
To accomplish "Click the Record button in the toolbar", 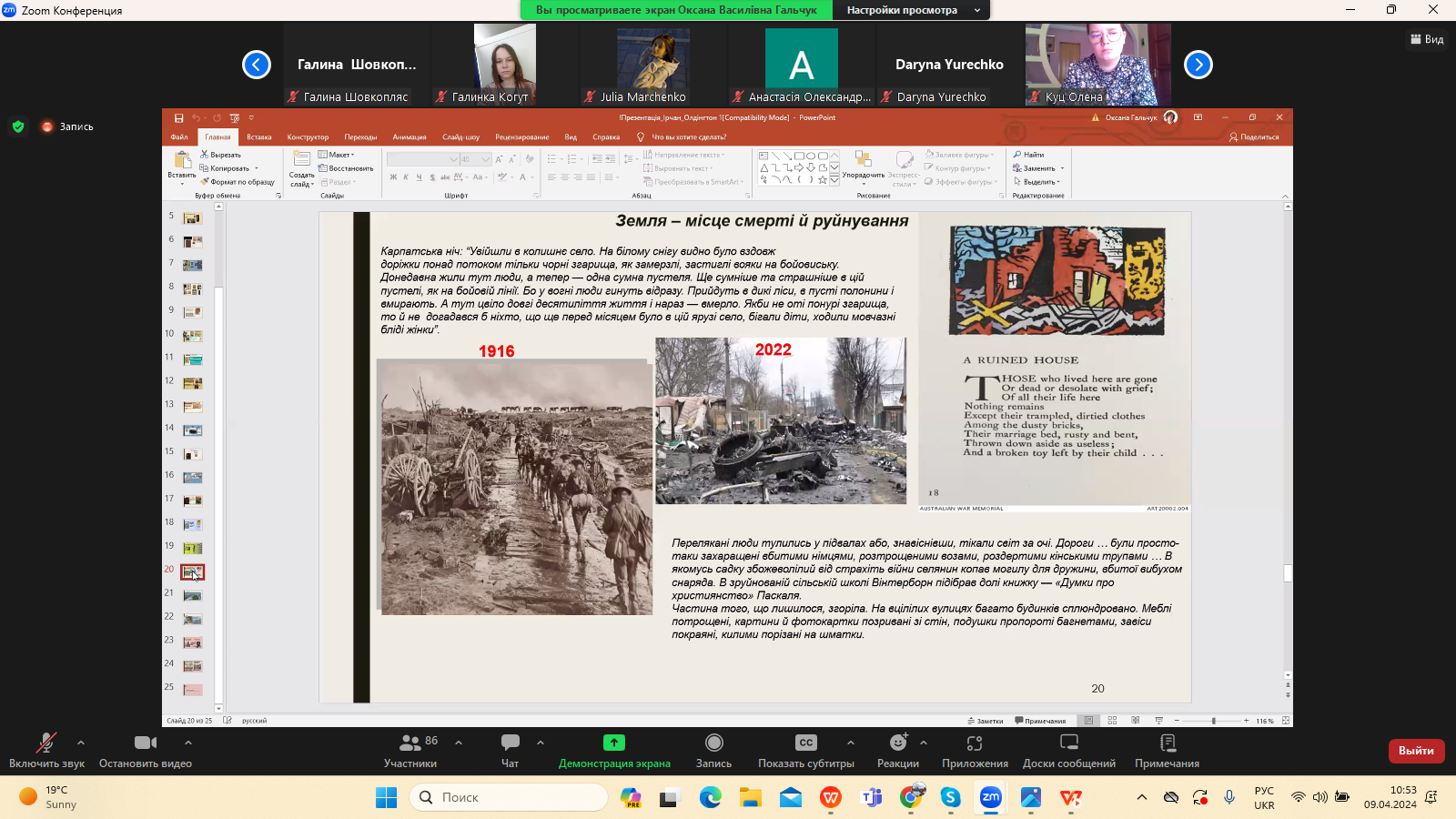I will (713, 743).
